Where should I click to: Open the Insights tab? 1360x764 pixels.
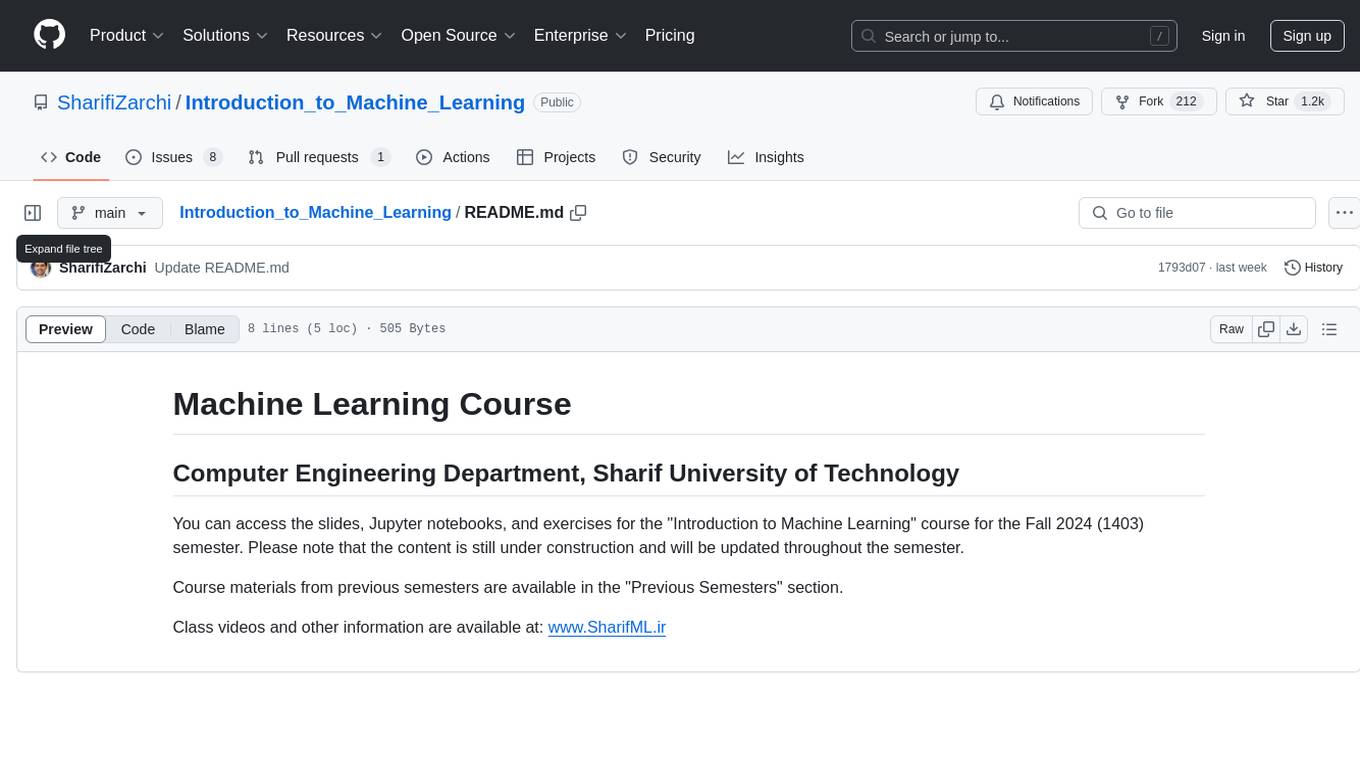[766, 157]
